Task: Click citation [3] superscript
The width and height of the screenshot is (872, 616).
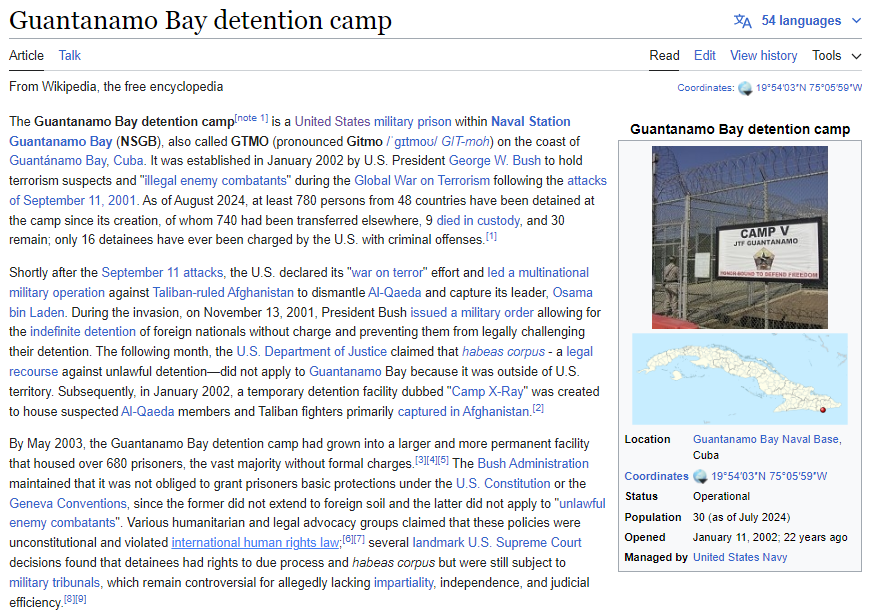Action: tap(420, 460)
